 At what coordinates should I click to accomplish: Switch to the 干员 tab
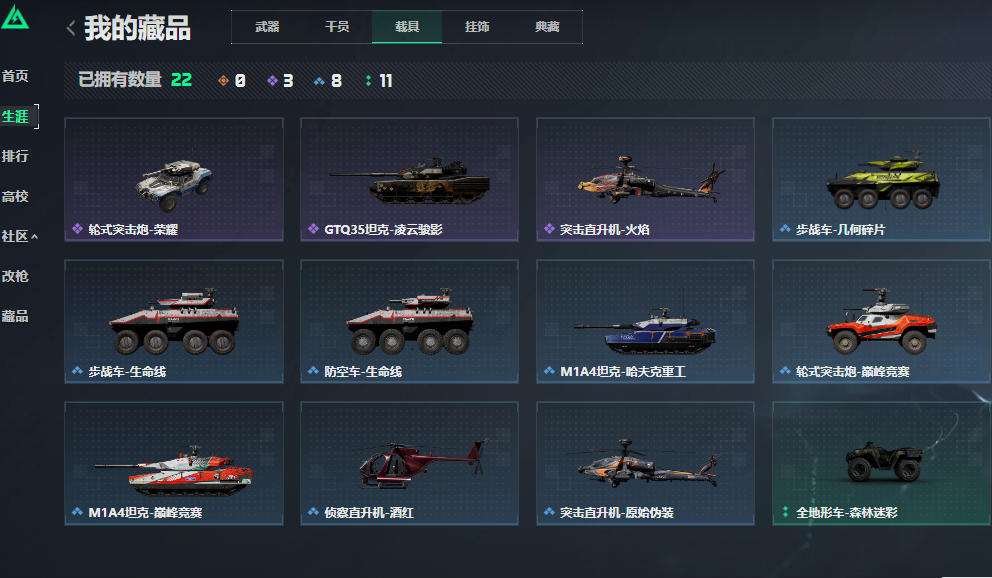(337, 27)
